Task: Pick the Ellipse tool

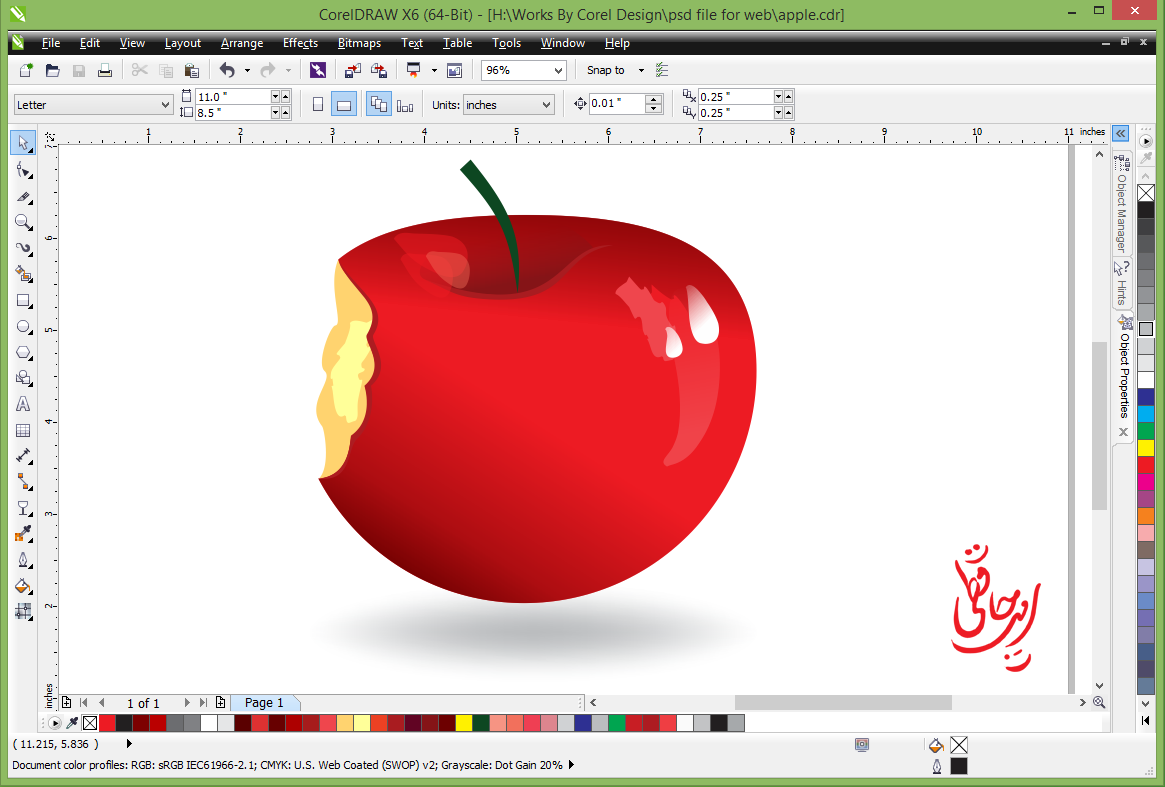Action: [x=22, y=326]
